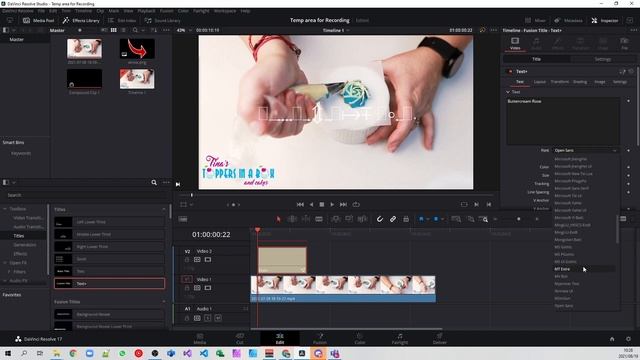Screen dimensions: 640x360
Task: Toggle the Linked Selection chain icon
Action: 393,219
